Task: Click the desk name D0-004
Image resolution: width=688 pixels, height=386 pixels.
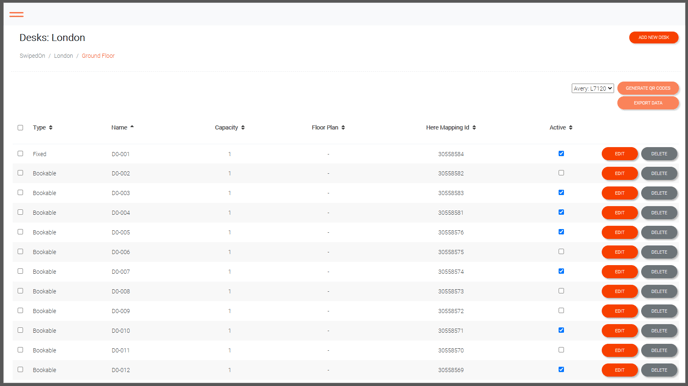Action: [x=121, y=213]
